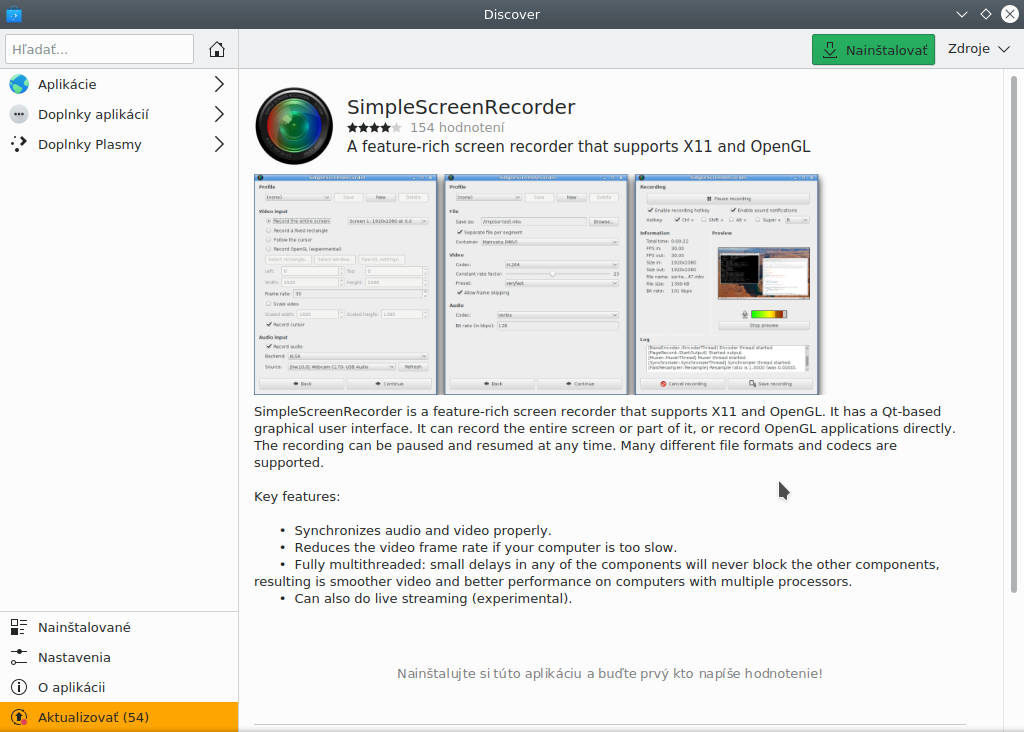Click the O aplikácii info icon
Viewport: 1024px width, 732px height.
19,687
